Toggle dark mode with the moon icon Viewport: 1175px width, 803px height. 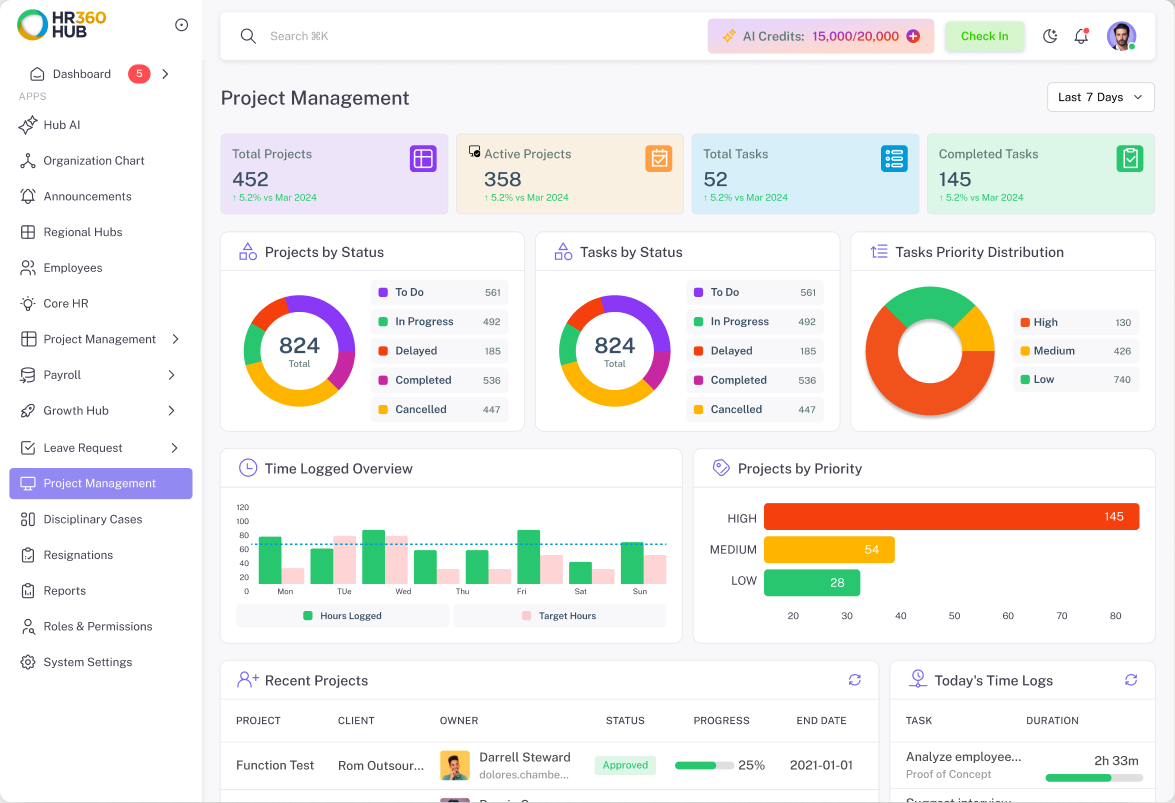pyautogui.click(x=1050, y=36)
